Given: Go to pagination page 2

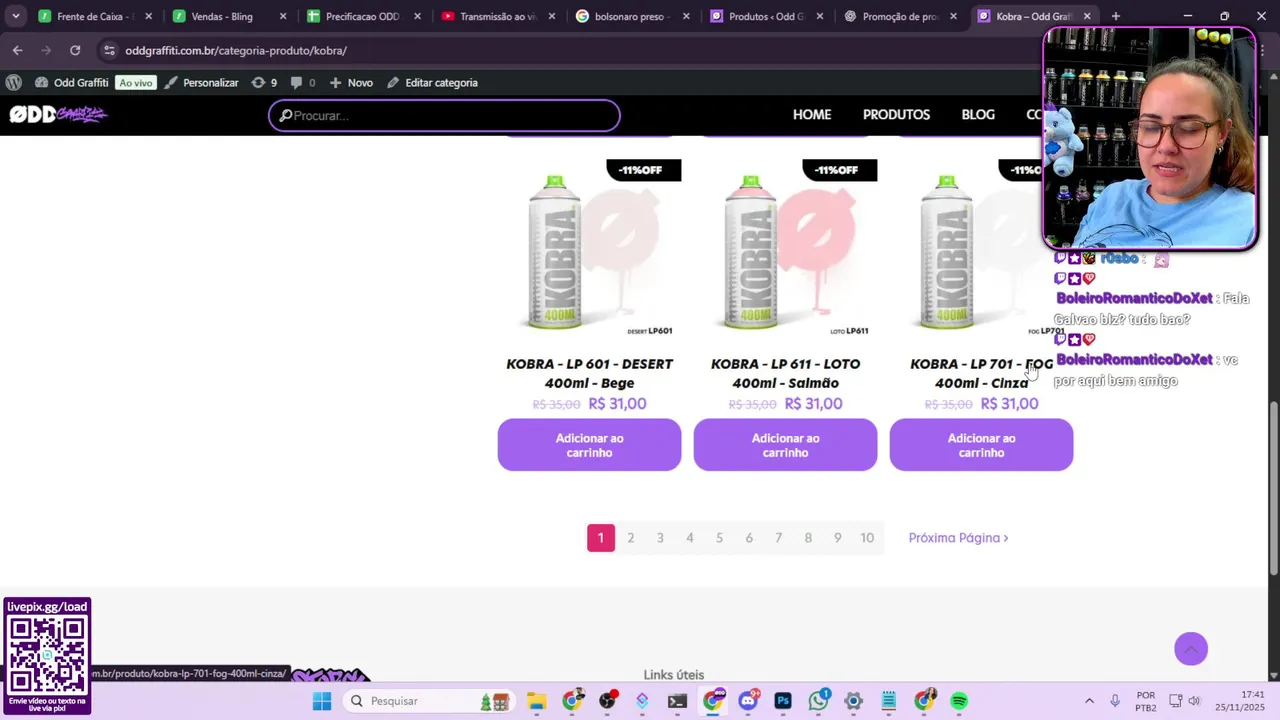Looking at the screenshot, I should (x=630, y=538).
